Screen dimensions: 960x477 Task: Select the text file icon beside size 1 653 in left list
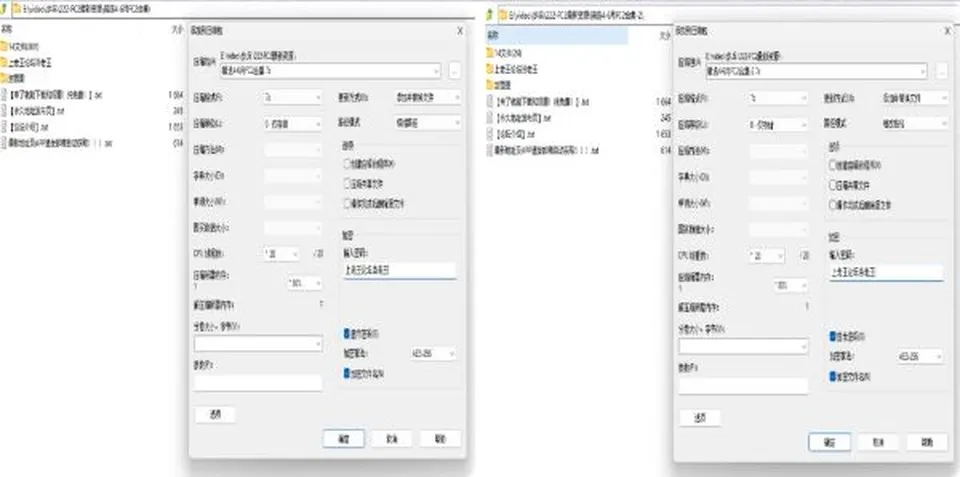pos(4,127)
